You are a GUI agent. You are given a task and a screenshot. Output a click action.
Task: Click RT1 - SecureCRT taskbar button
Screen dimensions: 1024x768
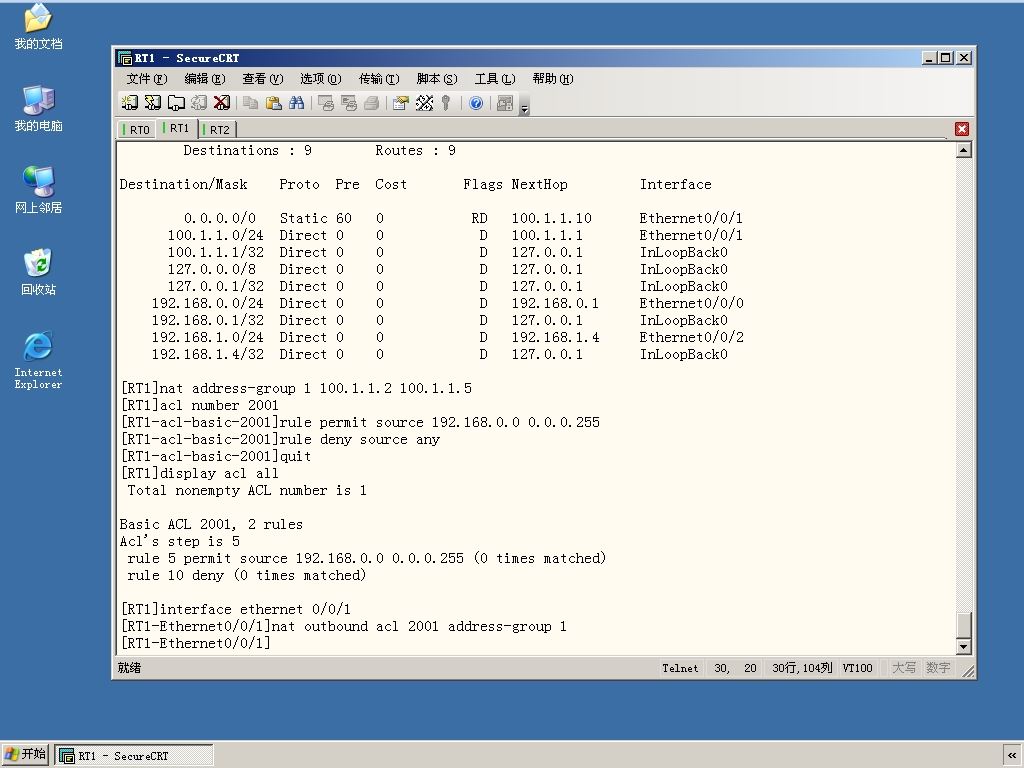(134, 756)
